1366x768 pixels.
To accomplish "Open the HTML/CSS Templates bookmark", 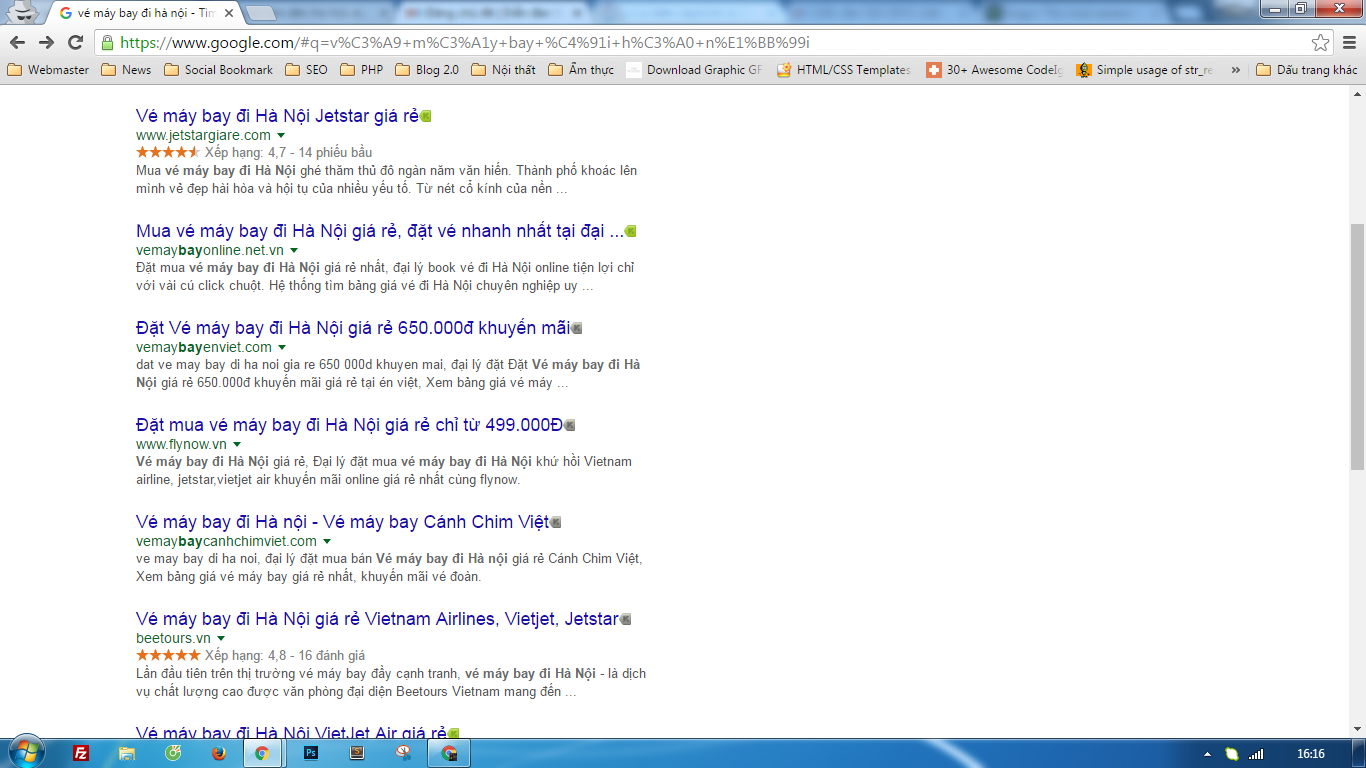I will pyautogui.click(x=843, y=70).
